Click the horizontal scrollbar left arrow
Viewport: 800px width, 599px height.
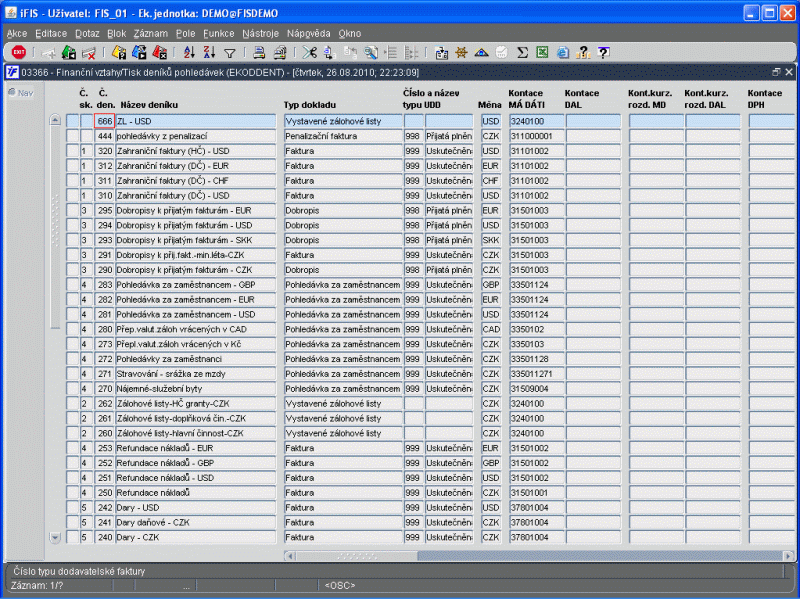tap(290, 556)
